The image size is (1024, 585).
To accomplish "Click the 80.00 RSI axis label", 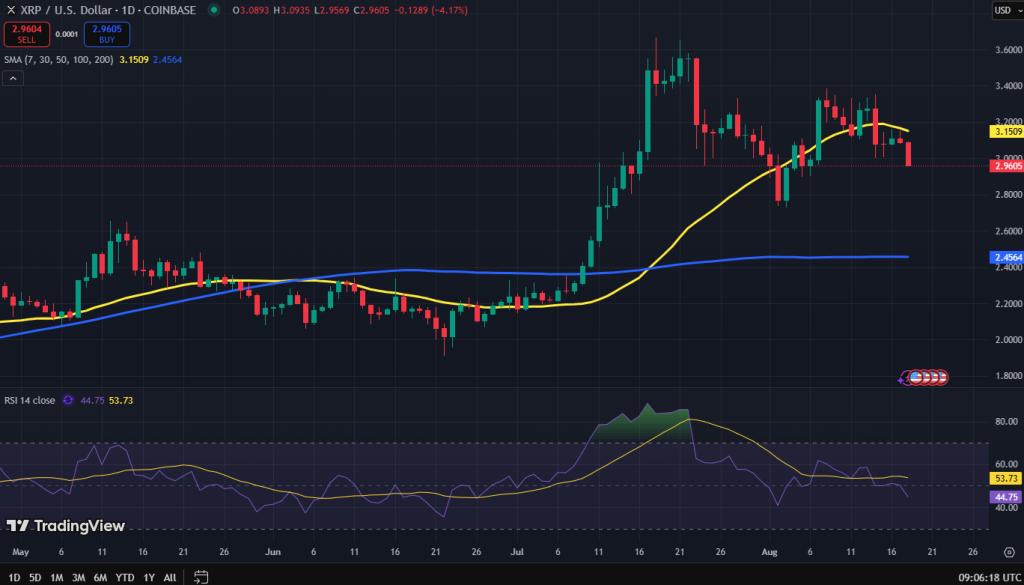I will 1006,422.
